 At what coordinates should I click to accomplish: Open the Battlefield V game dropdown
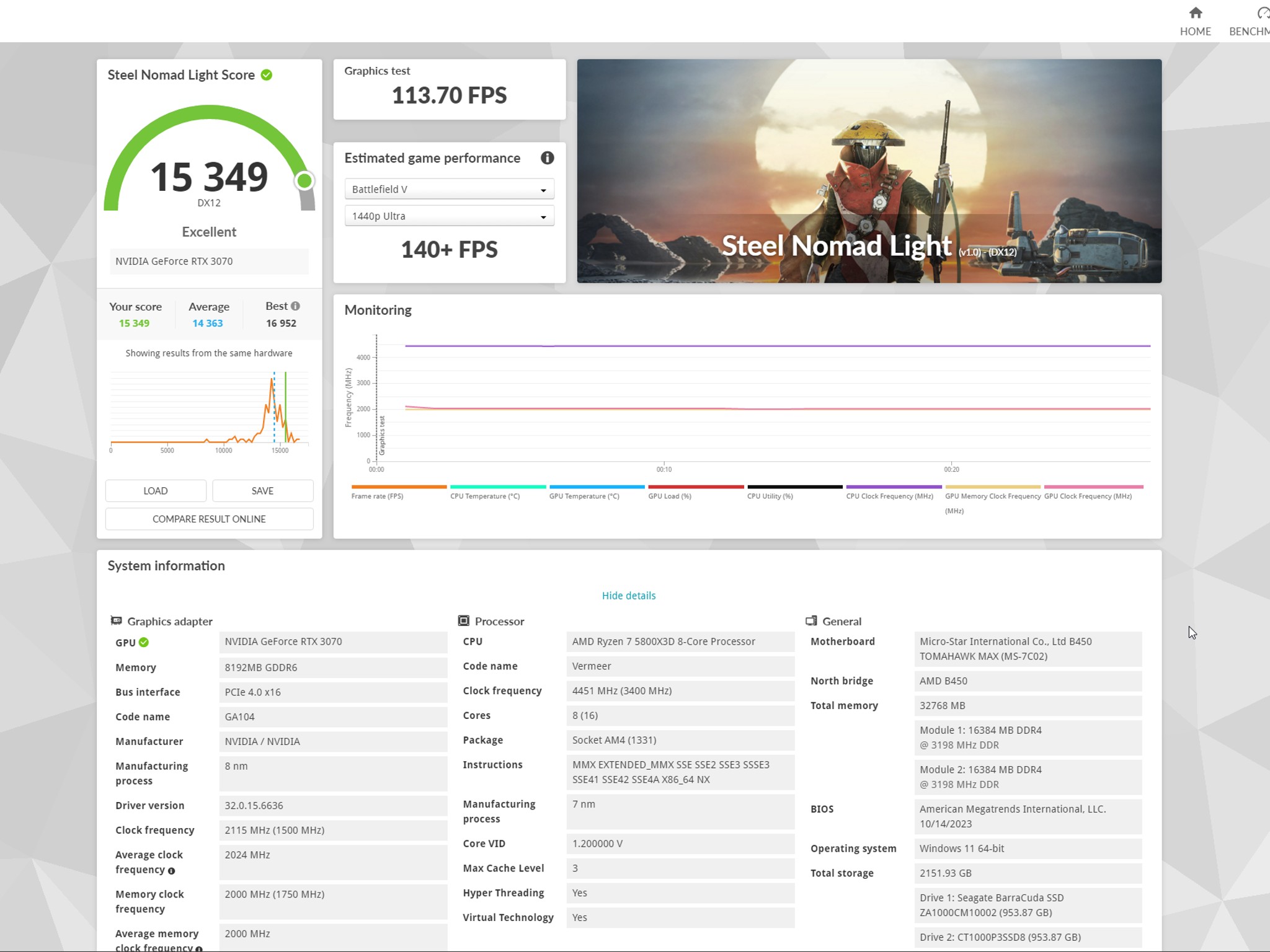(x=449, y=189)
